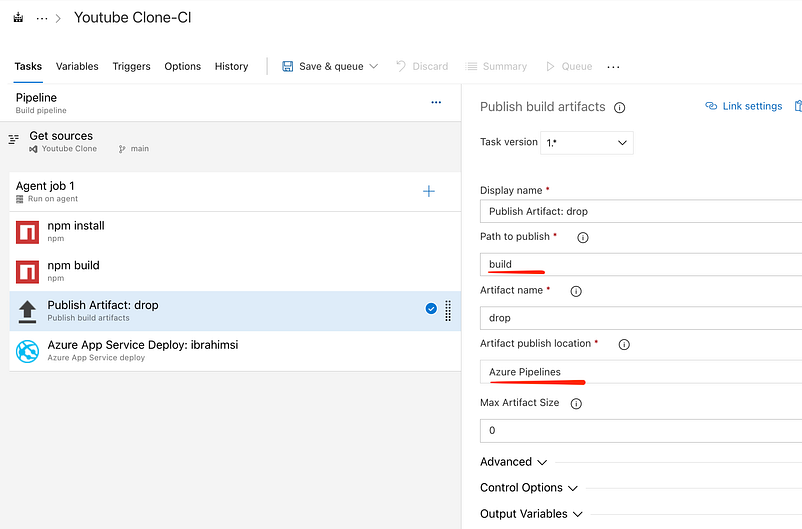The width and height of the screenshot is (802, 529).
Task: Open Link settings
Action: click(x=752, y=106)
